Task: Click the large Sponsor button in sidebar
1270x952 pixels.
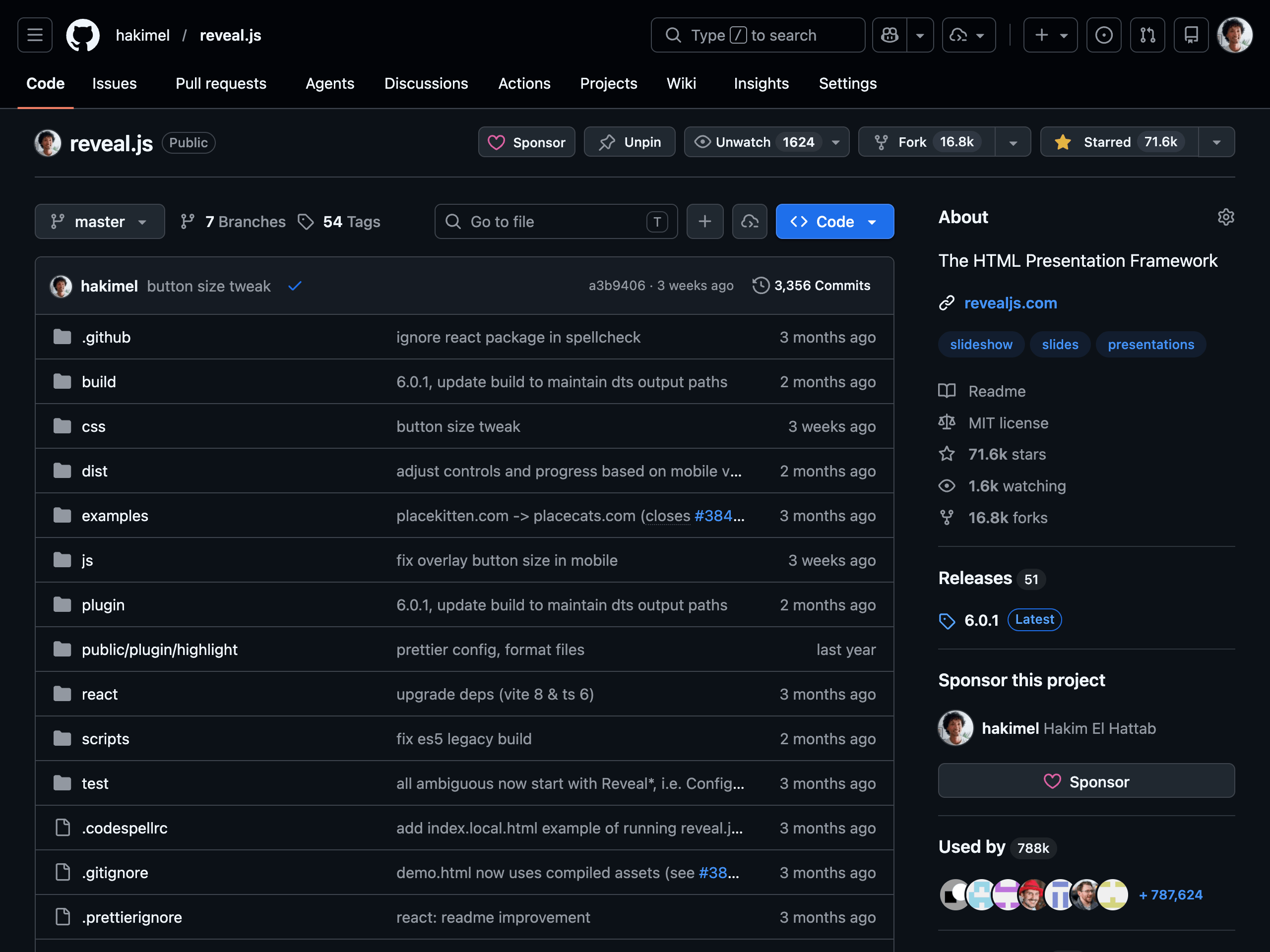Action: click(x=1086, y=781)
